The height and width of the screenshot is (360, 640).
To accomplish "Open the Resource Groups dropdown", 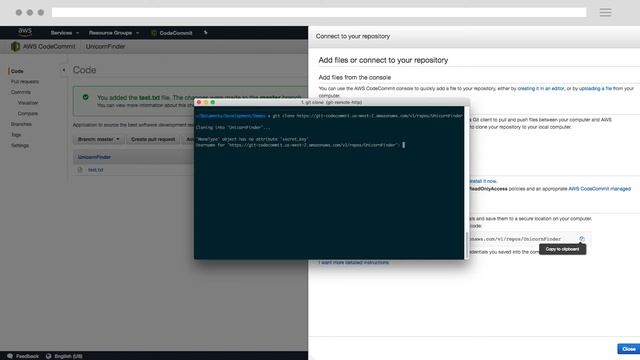I will click(114, 33).
